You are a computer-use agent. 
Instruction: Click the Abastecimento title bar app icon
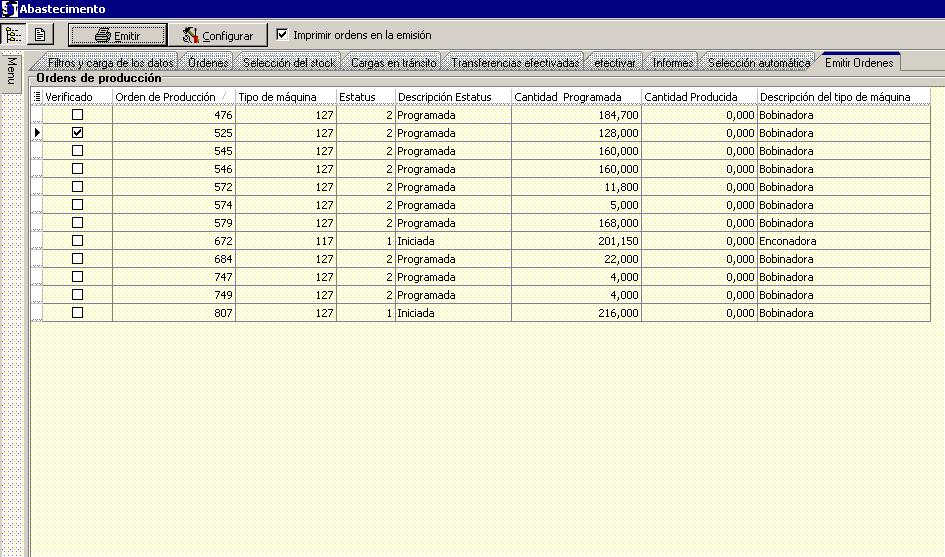click(9, 9)
